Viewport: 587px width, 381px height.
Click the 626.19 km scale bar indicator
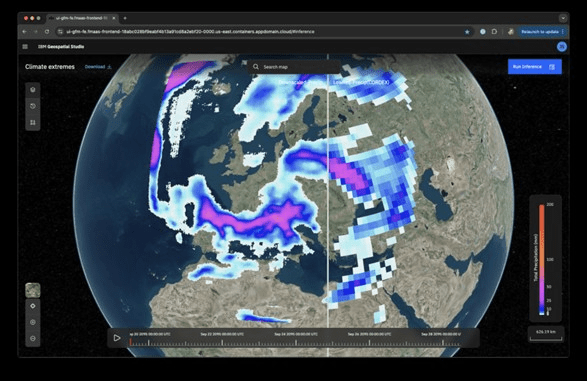coord(546,334)
